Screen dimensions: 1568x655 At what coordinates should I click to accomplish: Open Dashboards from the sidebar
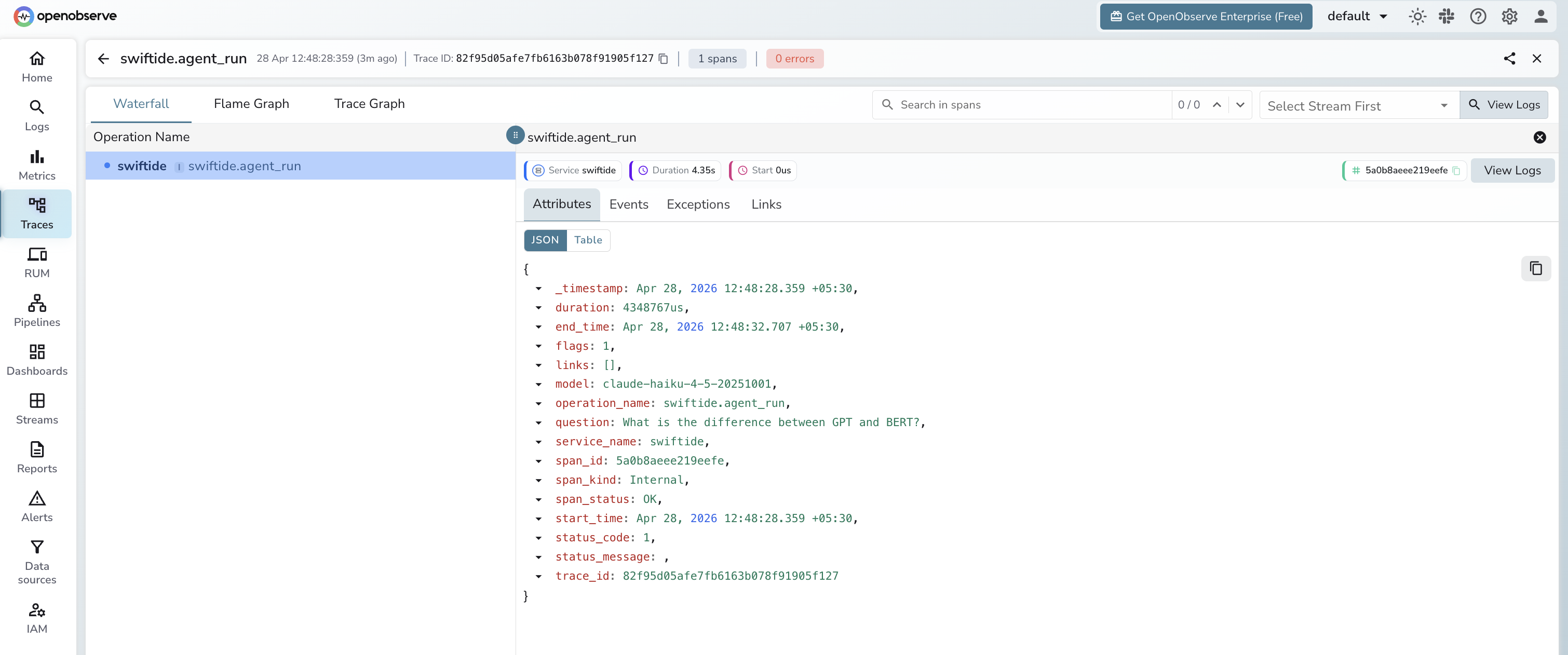tap(36, 360)
